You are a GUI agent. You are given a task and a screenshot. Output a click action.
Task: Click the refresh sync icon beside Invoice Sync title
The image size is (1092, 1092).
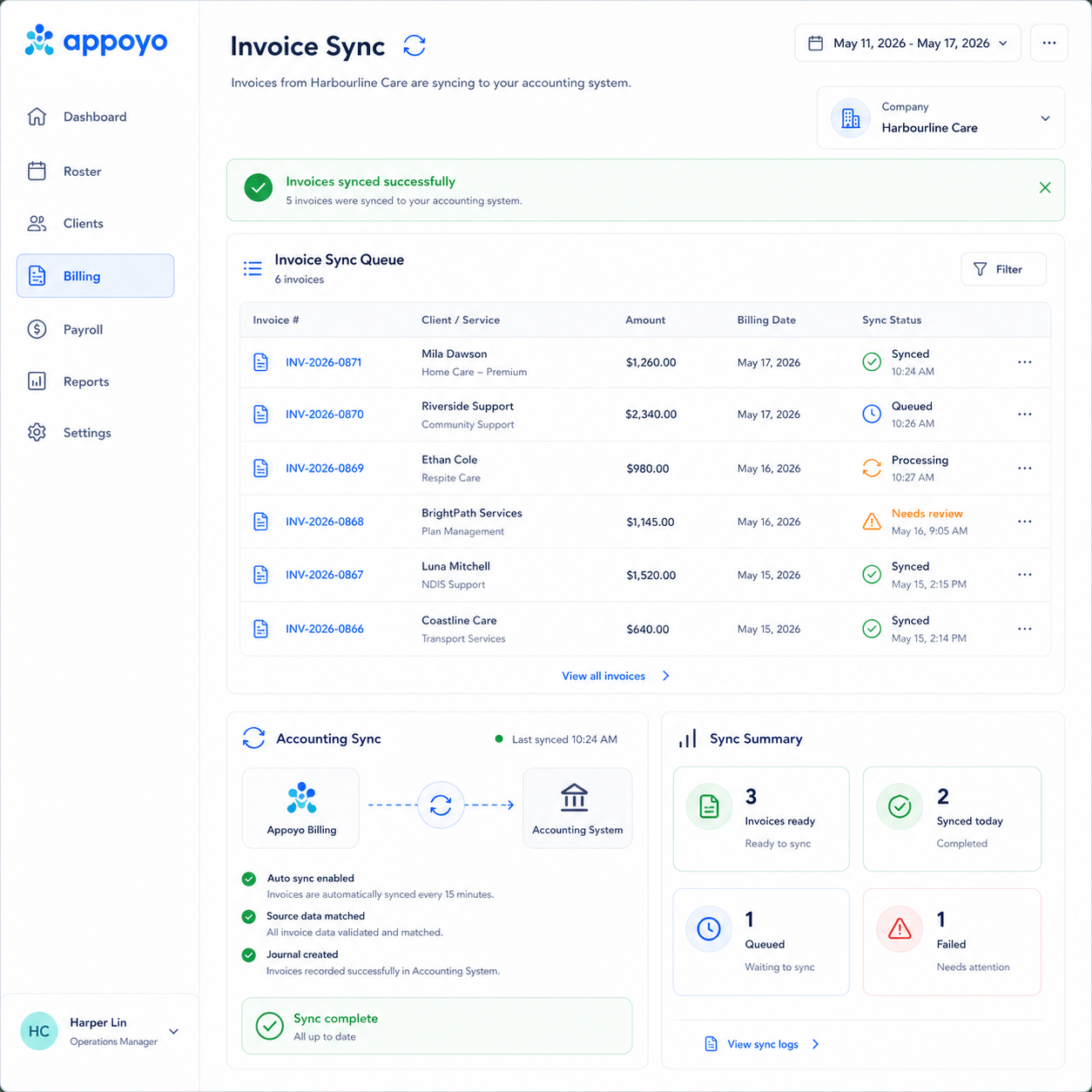tap(415, 45)
